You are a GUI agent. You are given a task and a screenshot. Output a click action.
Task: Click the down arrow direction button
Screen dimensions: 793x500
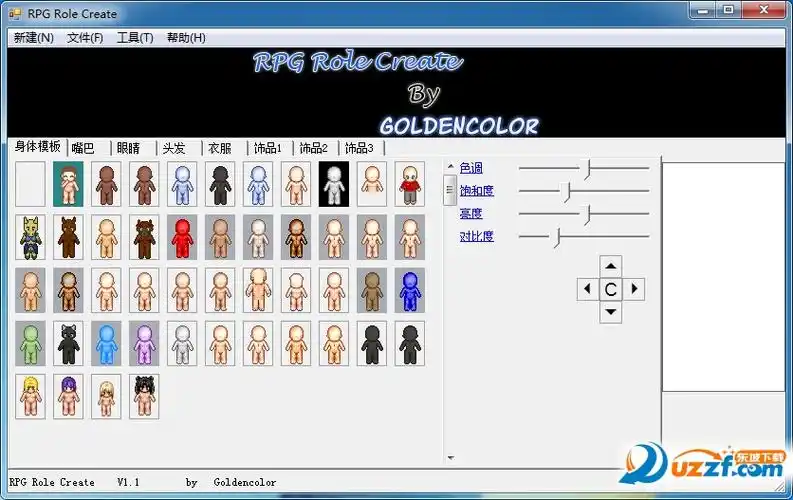(610, 312)
